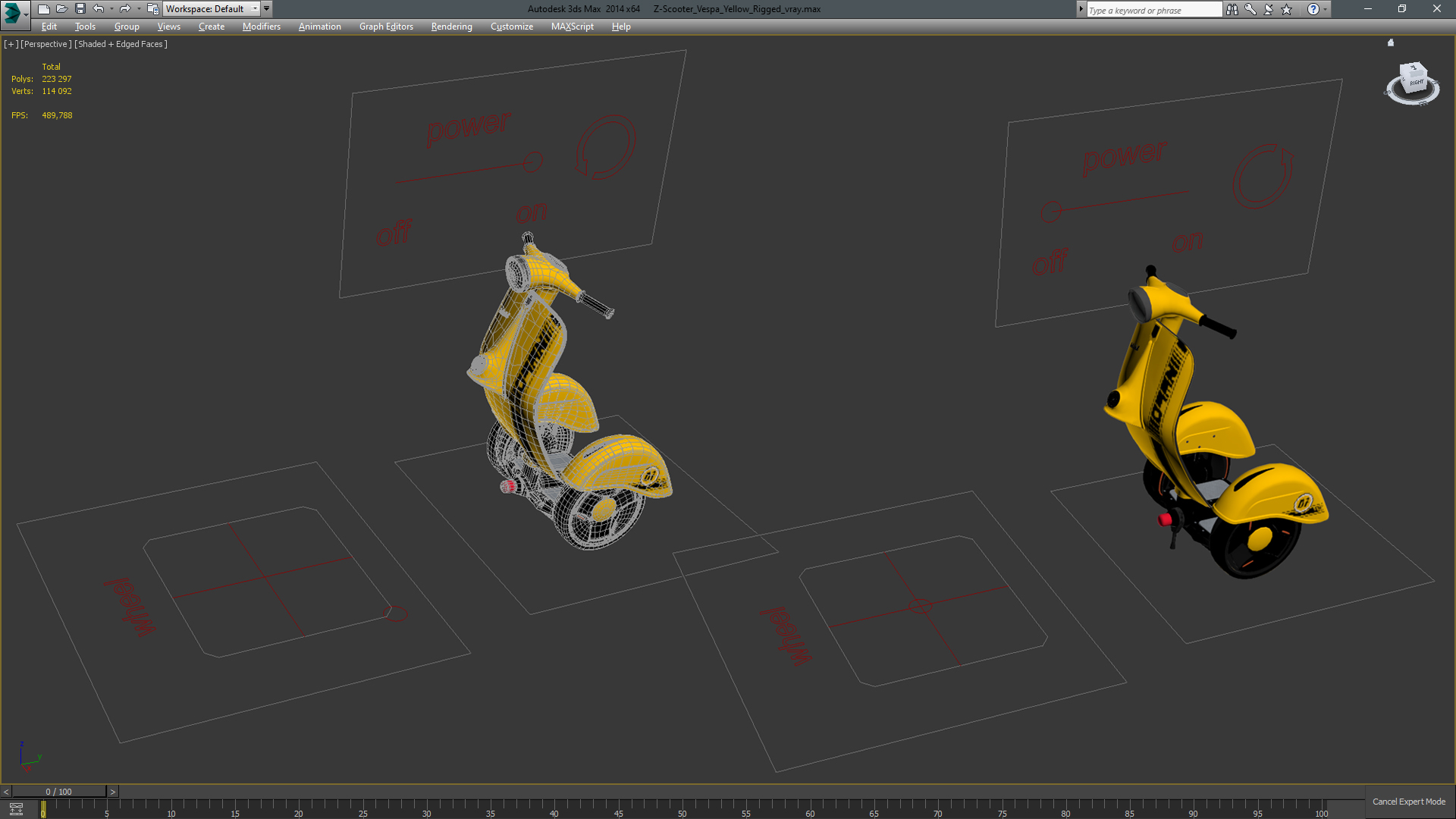This screenshot has width=1456, height=819.
Task: Open the viewport [+] general menu
Action: [11, 44]
